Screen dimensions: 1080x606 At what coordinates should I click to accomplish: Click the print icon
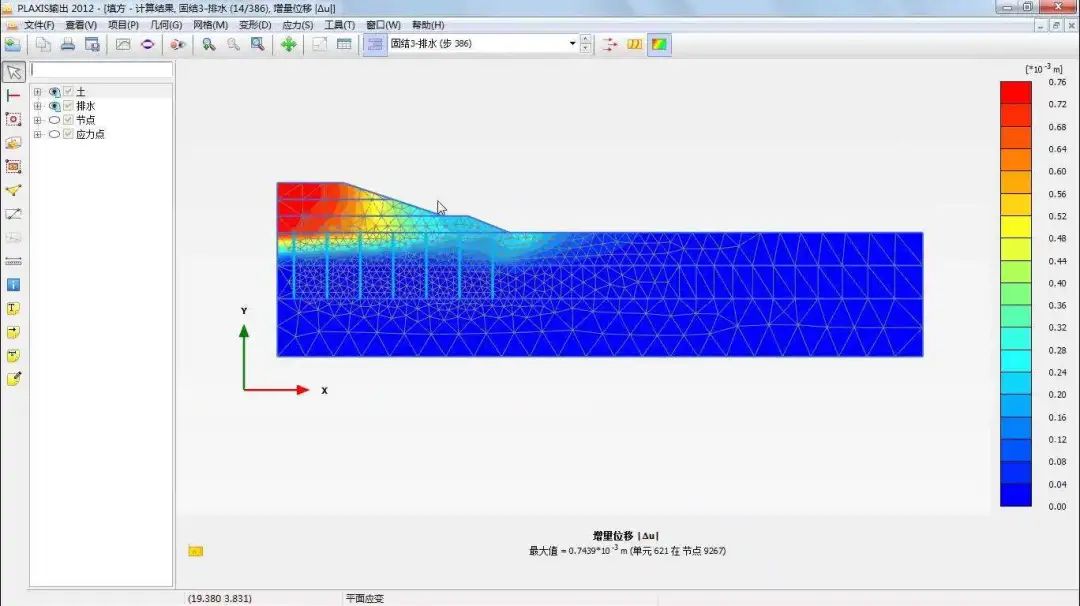68,44
